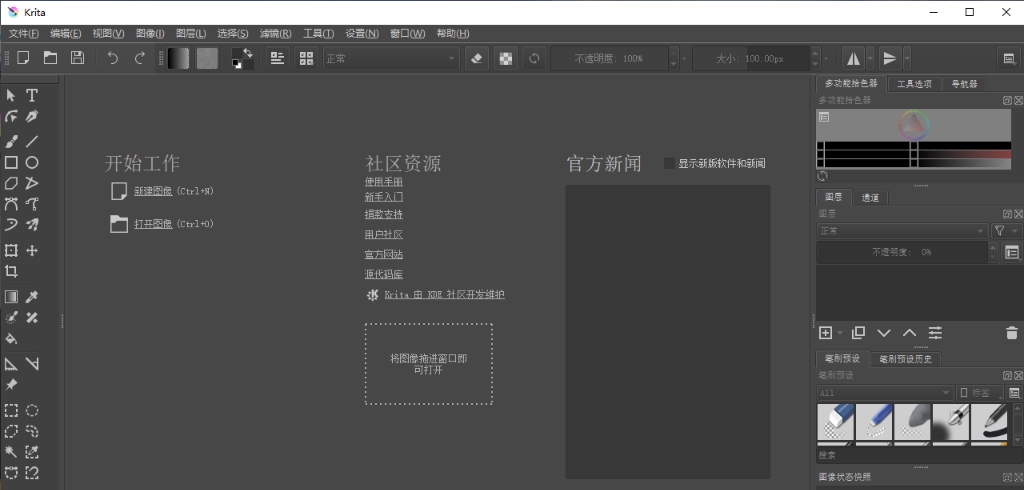
Task: Toggle preserve alpha button in toolbar
Action: [x=505, y=58]
